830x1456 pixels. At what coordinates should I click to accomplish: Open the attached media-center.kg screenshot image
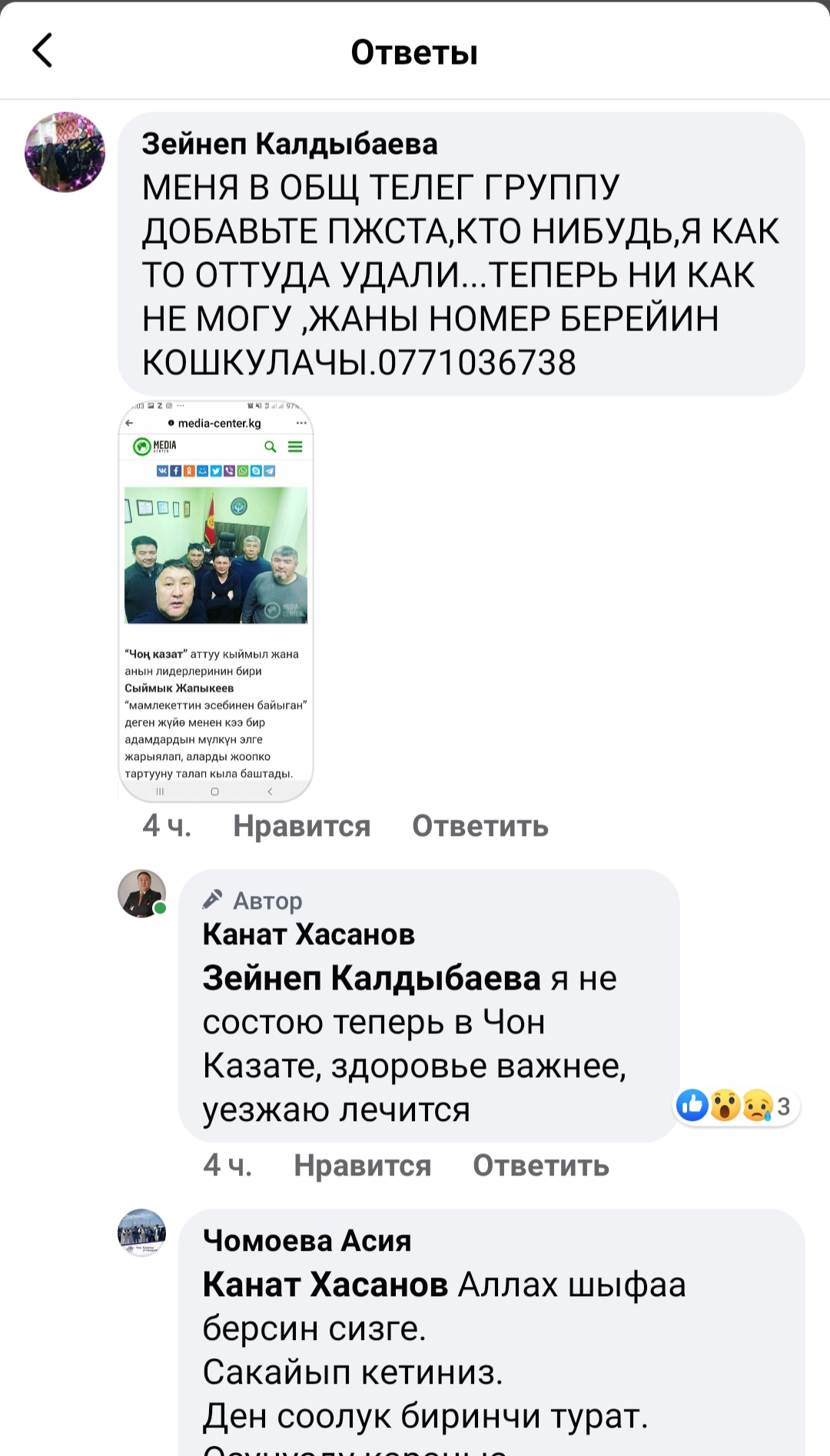click(x=216, y=601)
